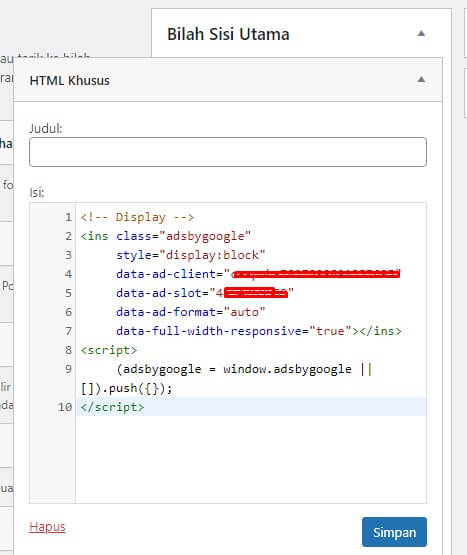Click the style display:block code line
Image resolution: width=467 pixels, height=555 pixels.
click(190, 255)
